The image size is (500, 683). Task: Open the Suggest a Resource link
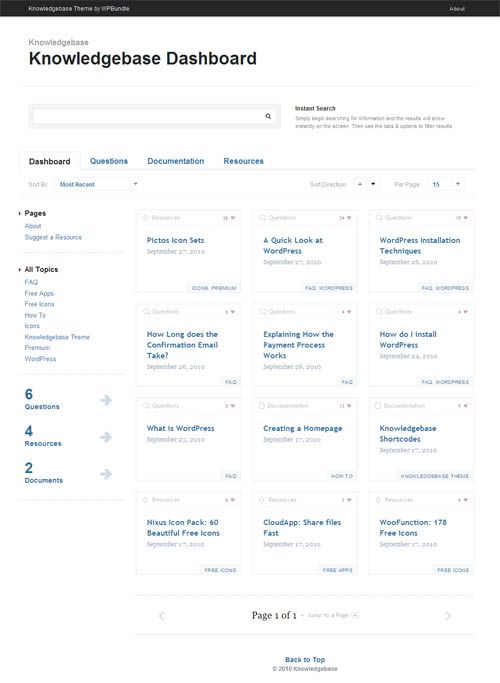53,237
